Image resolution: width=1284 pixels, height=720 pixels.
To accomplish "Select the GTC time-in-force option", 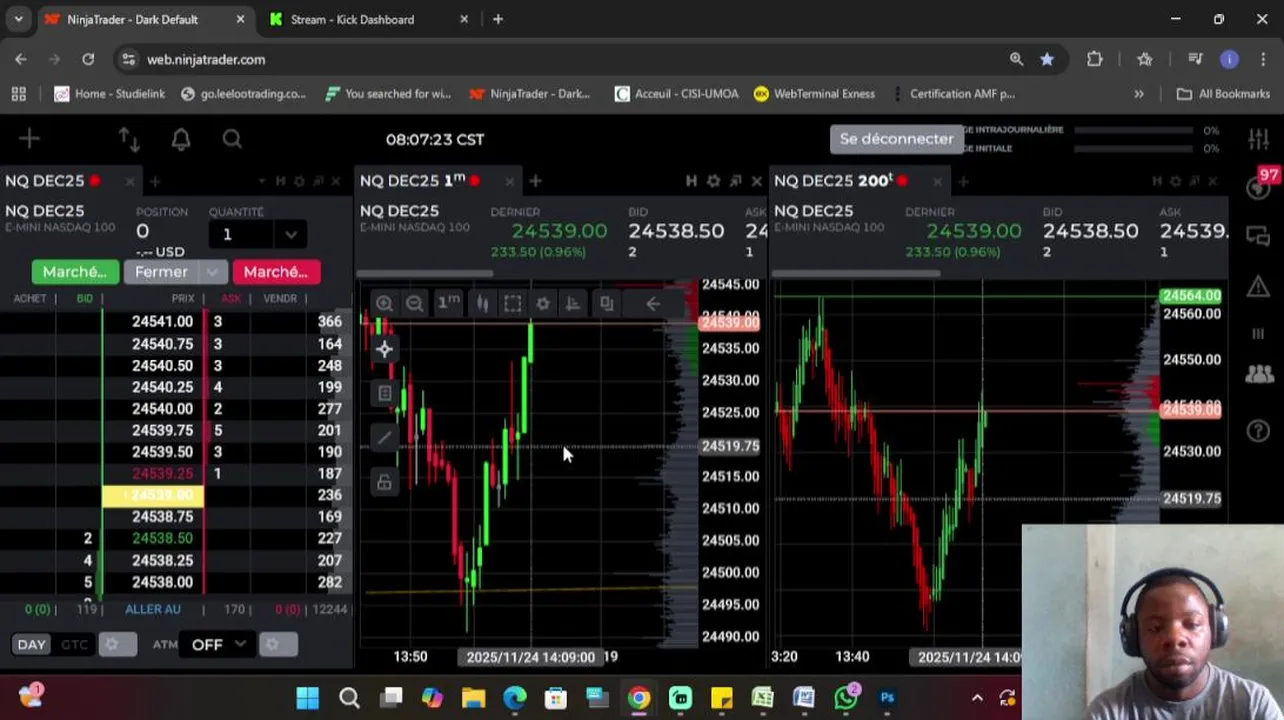I will click(74, 645).
